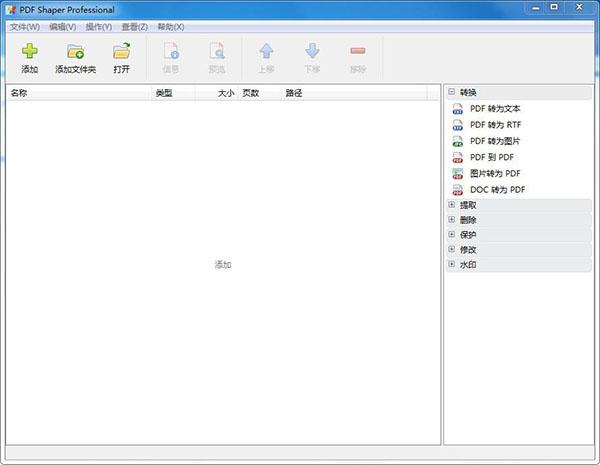Open a file with 打开 icon

pyautogui.click(x=121, y=52)
